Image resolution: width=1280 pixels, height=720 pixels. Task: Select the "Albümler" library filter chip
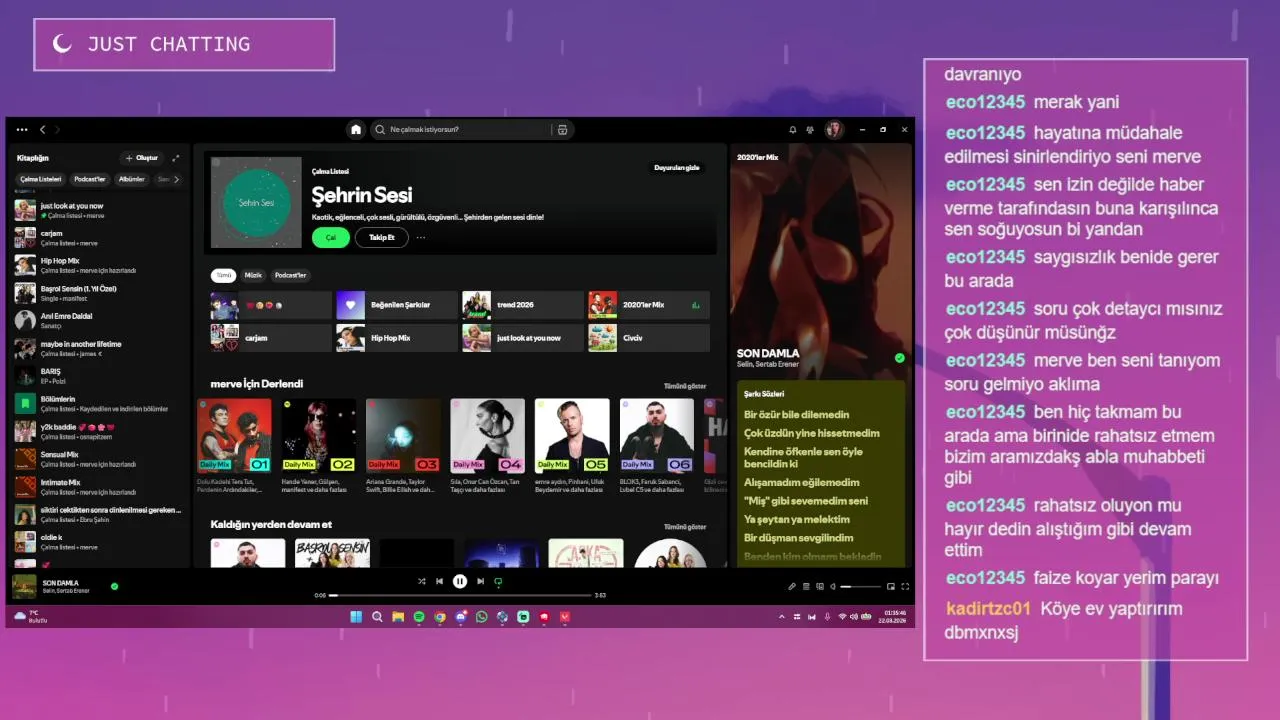pyautogui.click(x=132, y=179)
